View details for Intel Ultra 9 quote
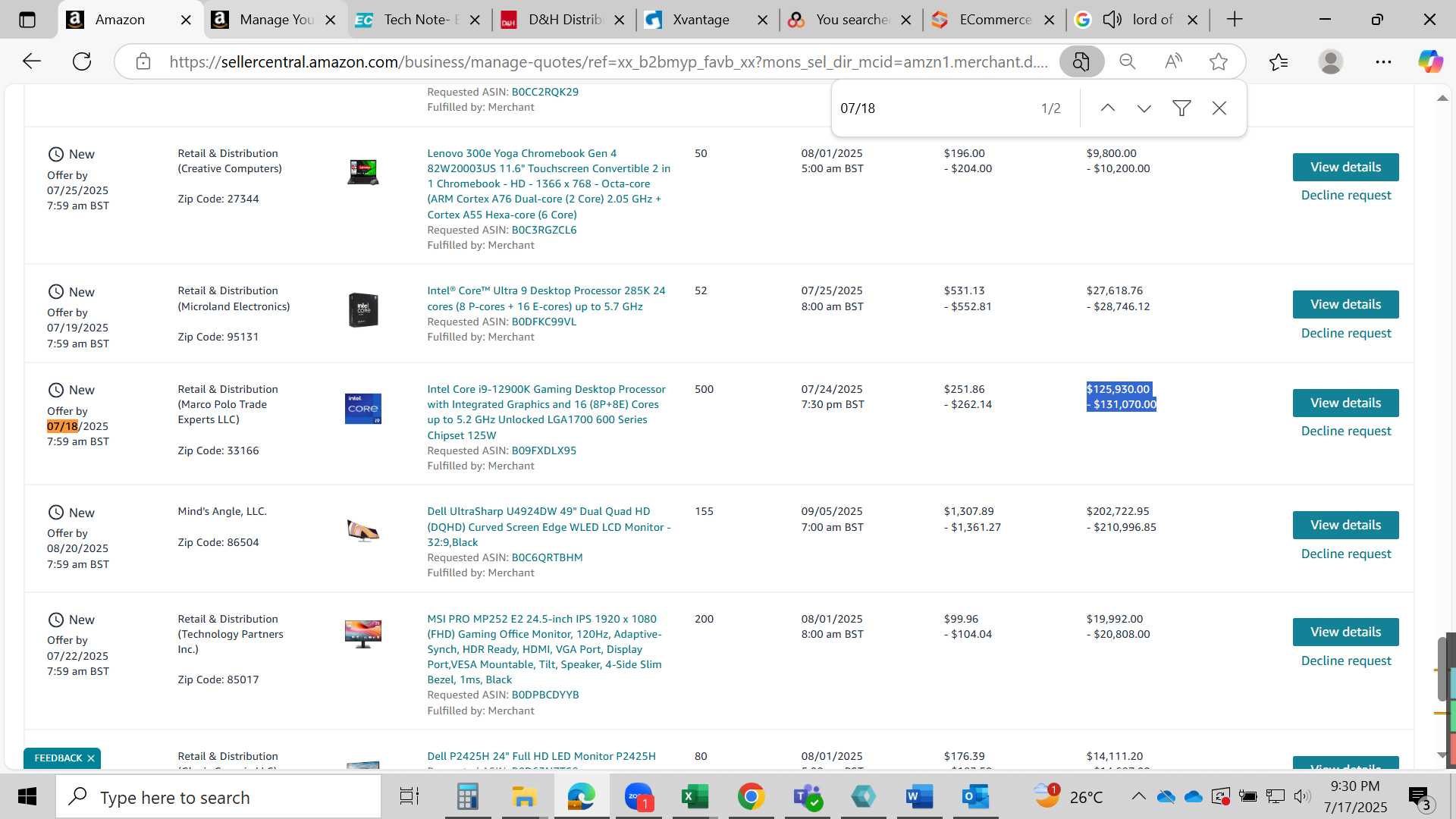Screen dimensions: 1456x819 1345,304
